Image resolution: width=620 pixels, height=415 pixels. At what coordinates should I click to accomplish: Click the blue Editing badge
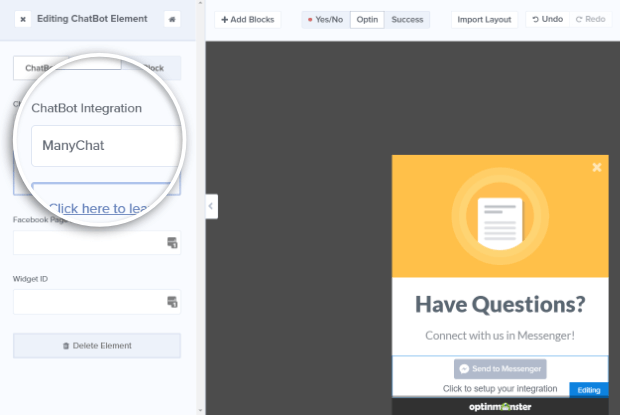[589, 390]
